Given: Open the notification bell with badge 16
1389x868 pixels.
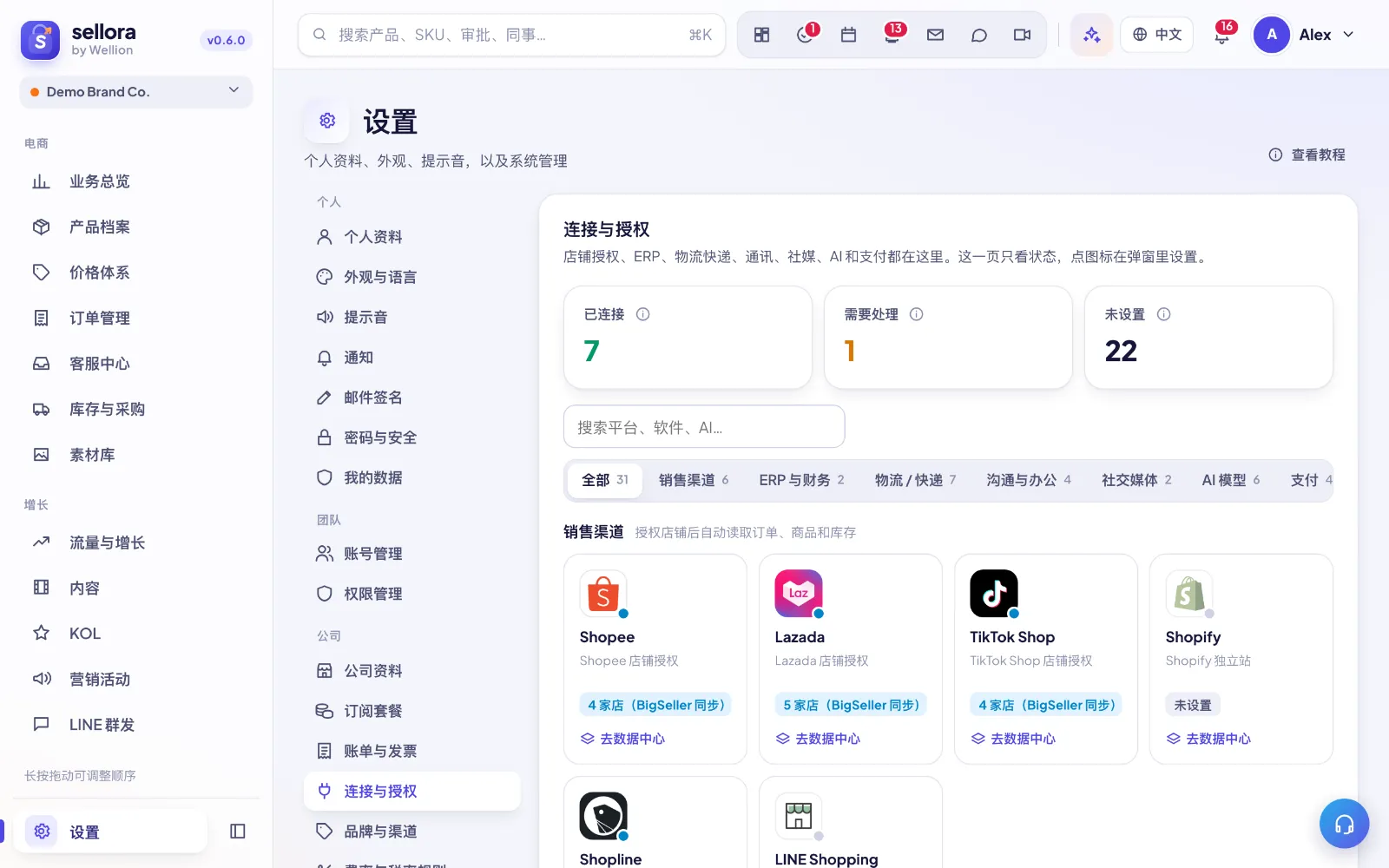Looking at the screenshot, I should 1222,35.
